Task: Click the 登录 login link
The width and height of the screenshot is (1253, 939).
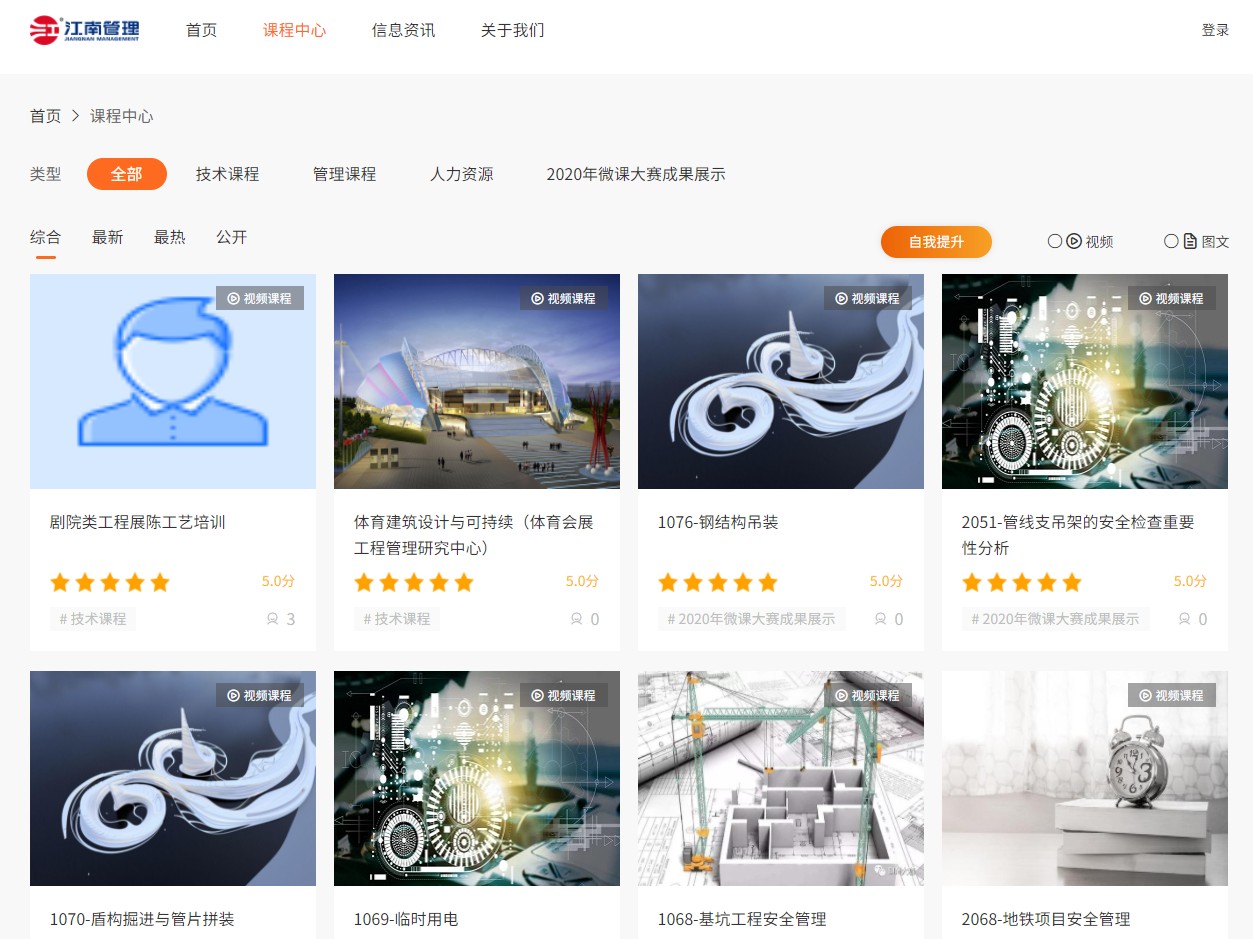Action: click(x=1215, y=30)
